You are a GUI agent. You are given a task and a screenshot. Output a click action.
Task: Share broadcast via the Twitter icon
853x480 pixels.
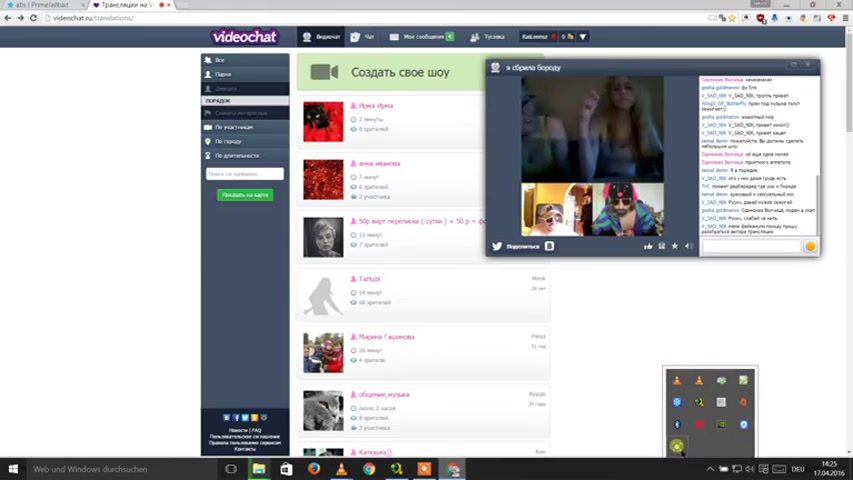pyautogui.click(x=497, y=247)
